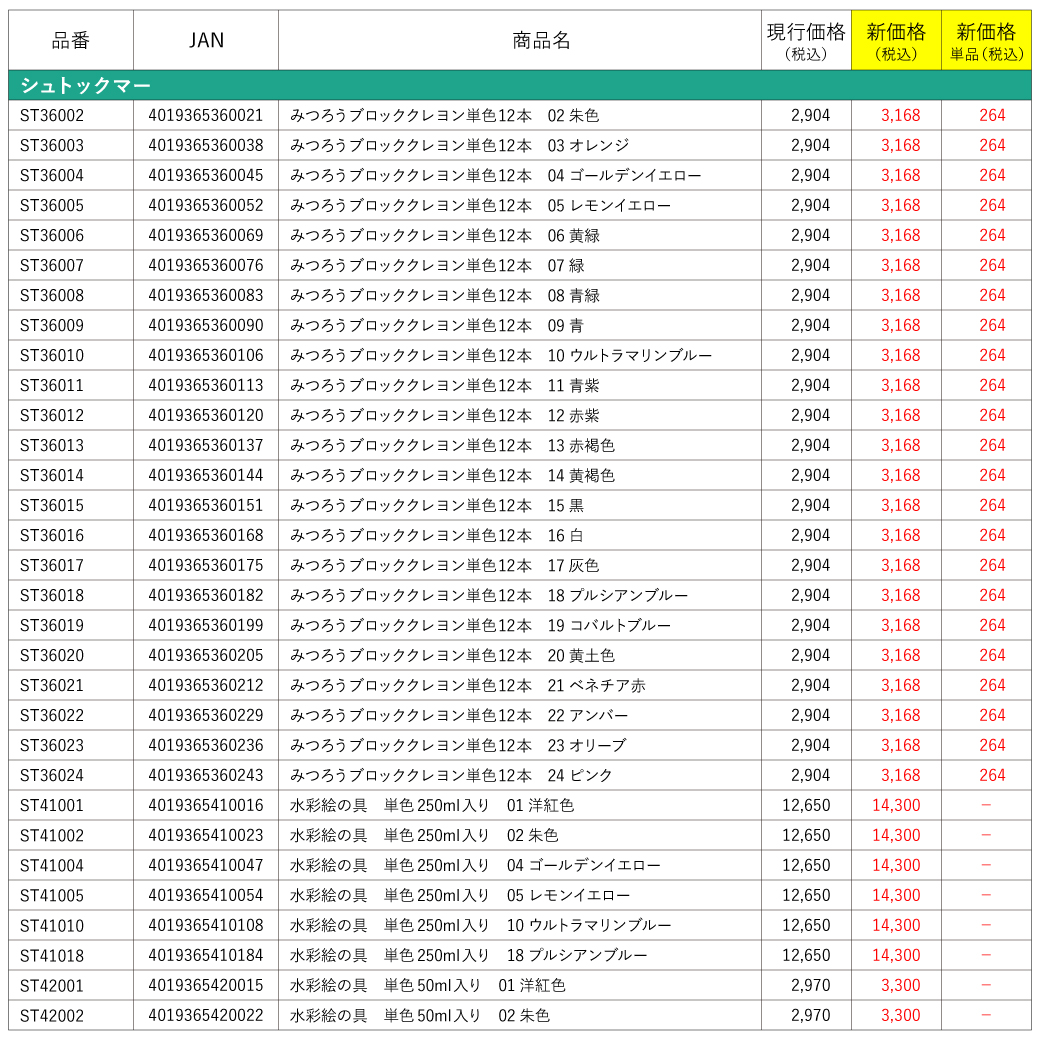Click product code ST36015
1040x1040 pixels.
point(52,505)
